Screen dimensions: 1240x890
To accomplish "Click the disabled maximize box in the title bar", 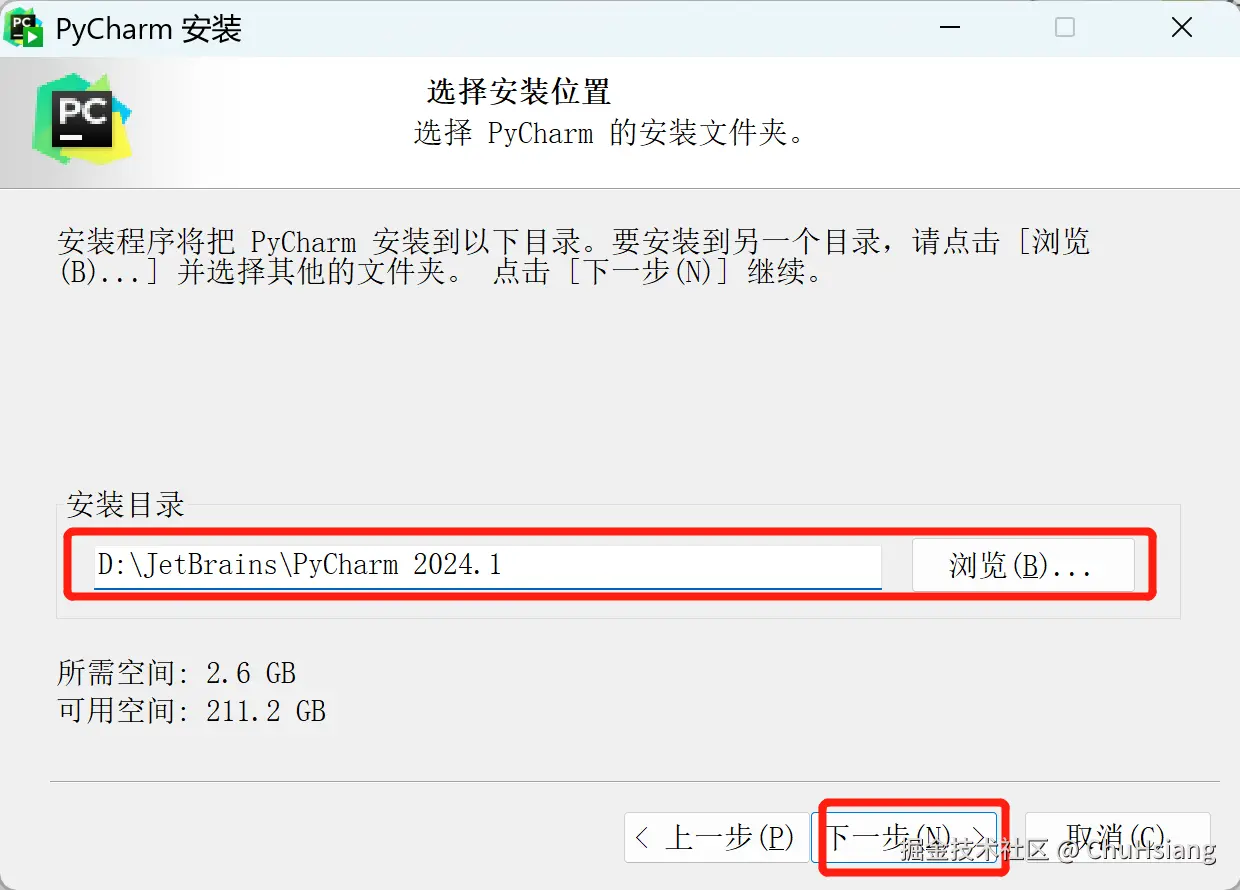I will click(1065, 28).
